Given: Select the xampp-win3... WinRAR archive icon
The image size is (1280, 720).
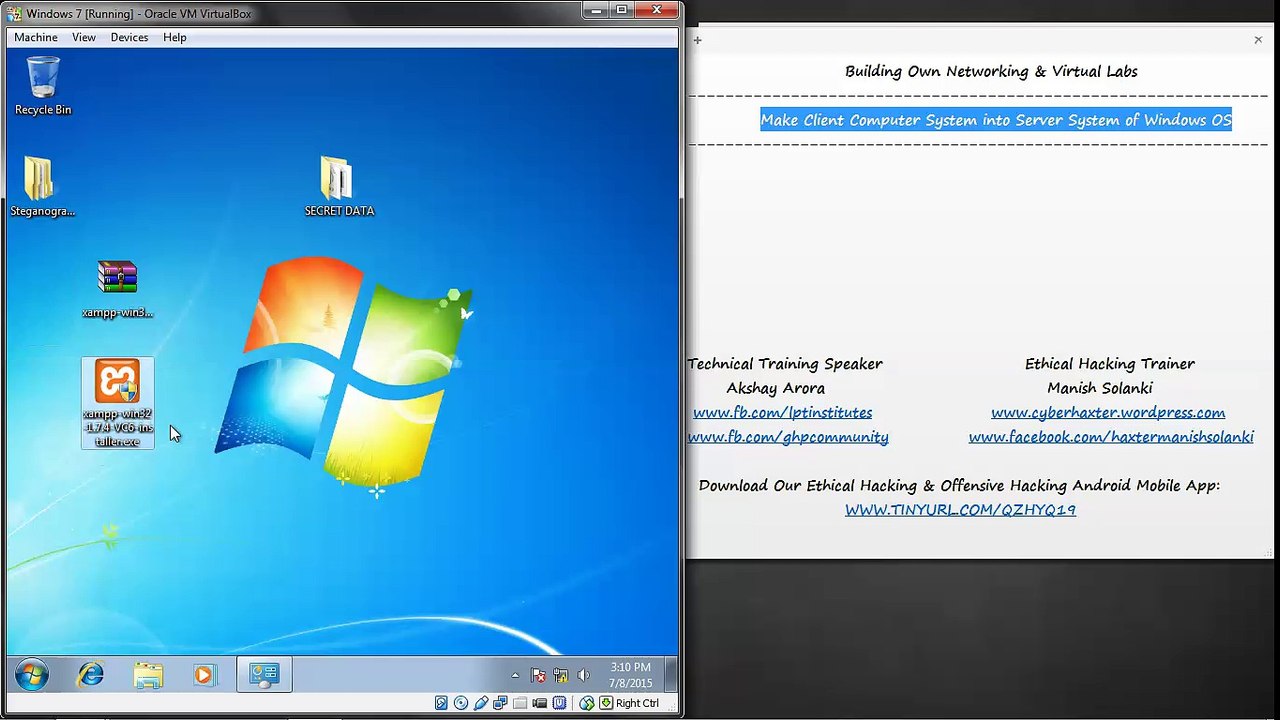Looking at the screenshot, I should click(117, 289).
